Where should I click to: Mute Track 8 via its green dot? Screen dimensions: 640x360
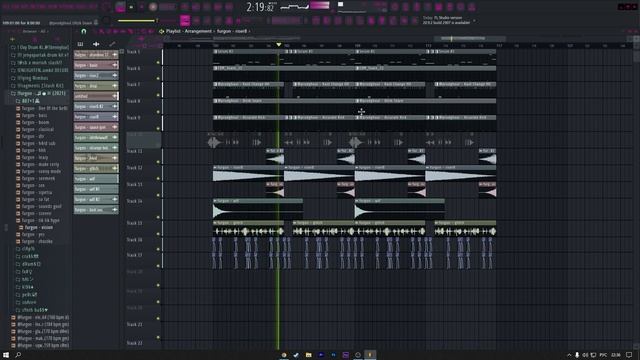[158, 112]
